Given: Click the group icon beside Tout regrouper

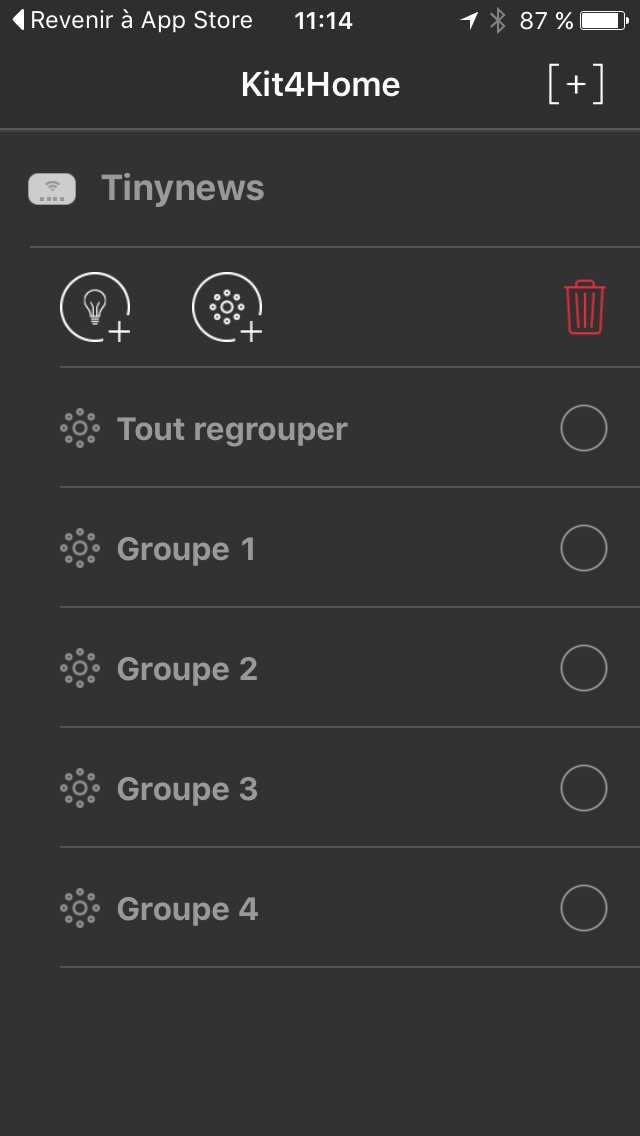Looking at the screenshot, I should pyautogui.click(x=80, y=429).
